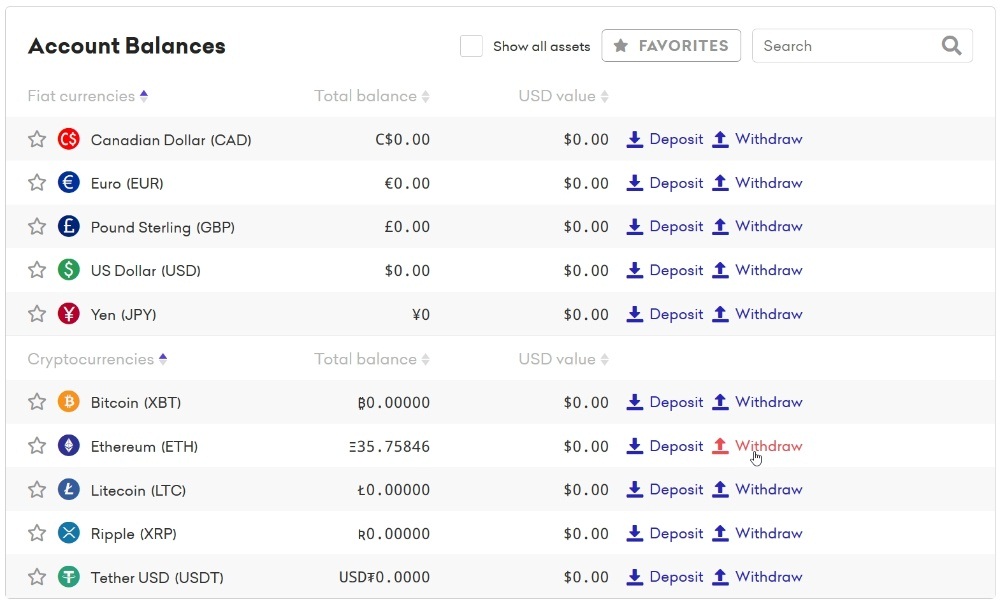This screenshot has width=1000, height=604.
Task: Click the magnifying glass search icon
Action: [x=952, y=46]
